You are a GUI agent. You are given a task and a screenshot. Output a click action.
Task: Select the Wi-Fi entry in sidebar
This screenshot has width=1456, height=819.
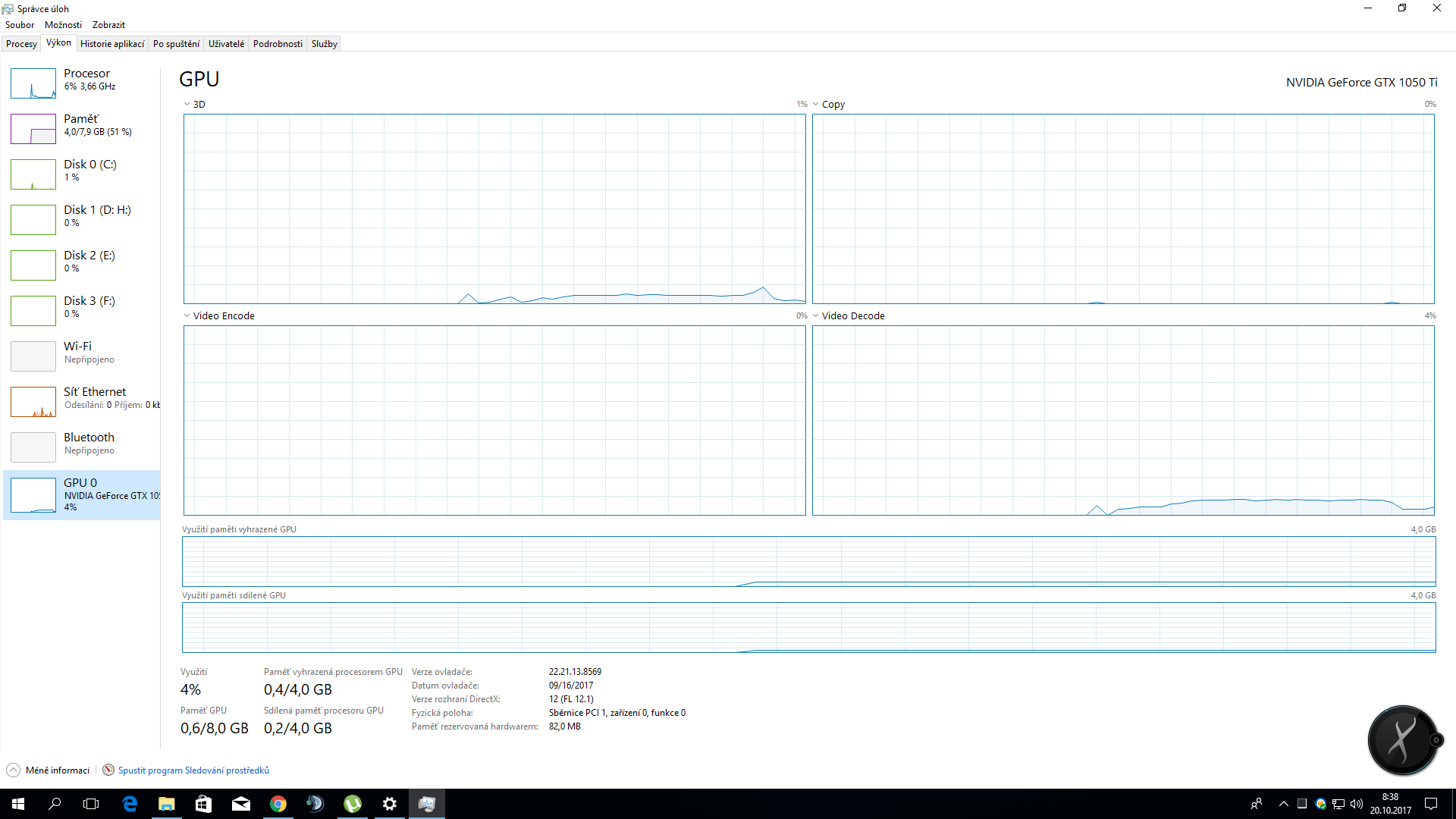(77, 347)
